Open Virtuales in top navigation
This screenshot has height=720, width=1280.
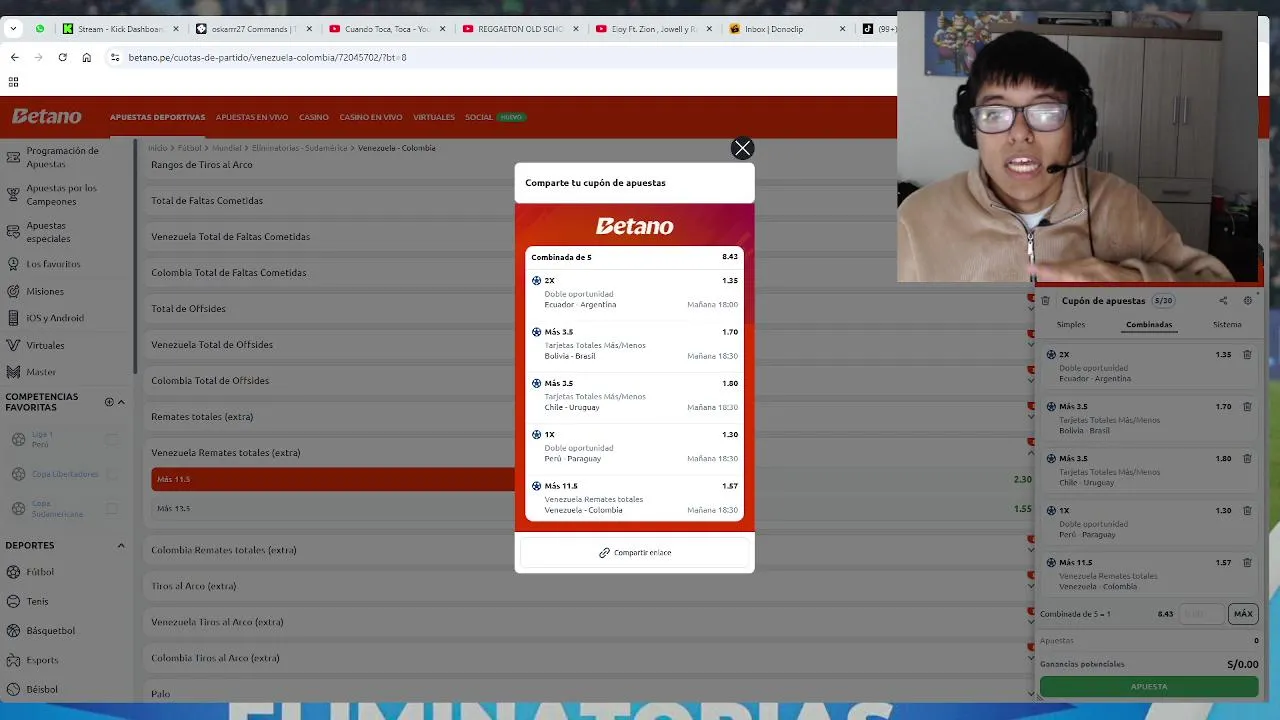pyautogui.click(x=434, y=117)
